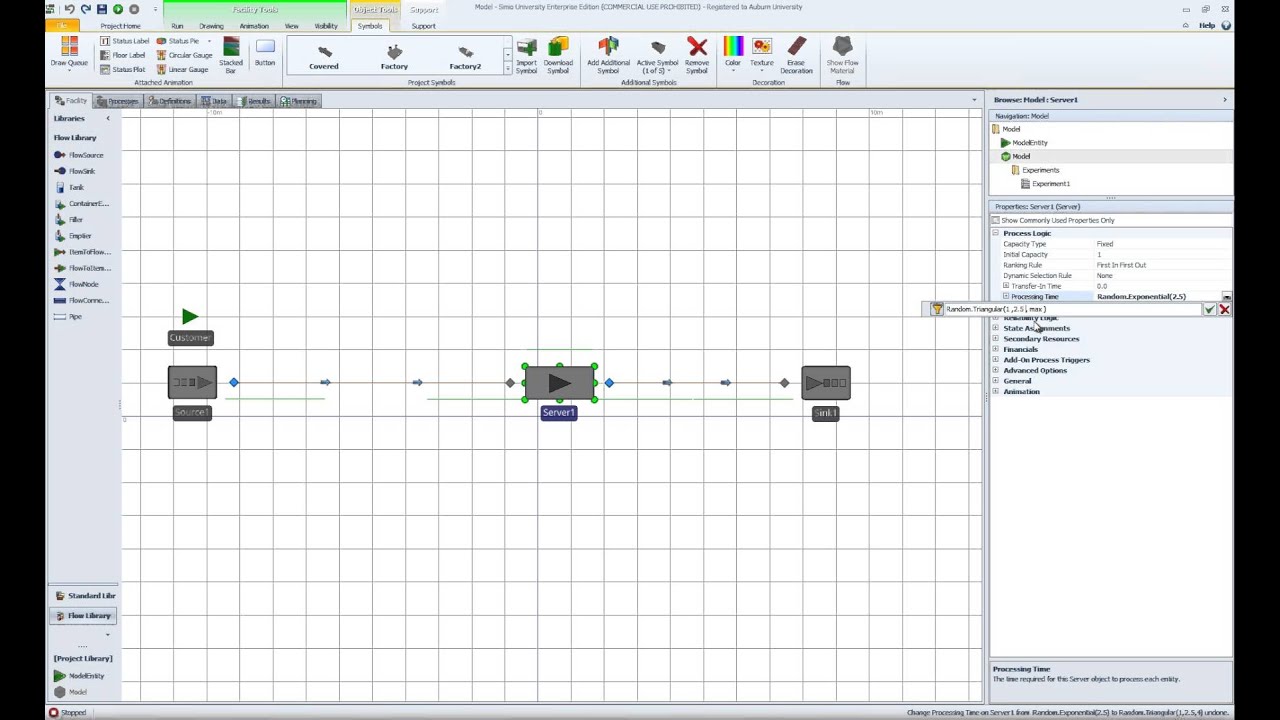The image size is (1280, 720).
Task: Open the Texture decoration dropdown
Action: click(x=762, y=53)
